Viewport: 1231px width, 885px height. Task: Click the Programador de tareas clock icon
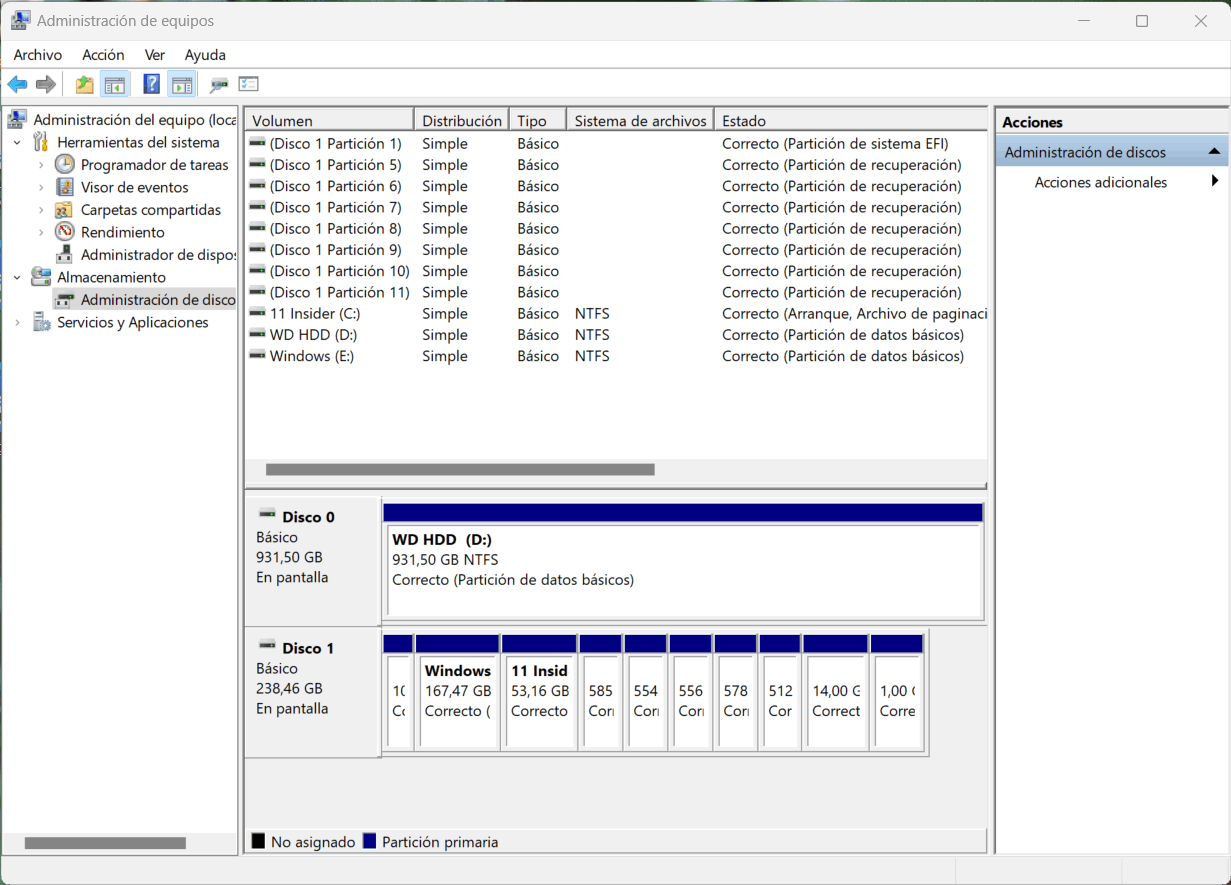[62, 164]
